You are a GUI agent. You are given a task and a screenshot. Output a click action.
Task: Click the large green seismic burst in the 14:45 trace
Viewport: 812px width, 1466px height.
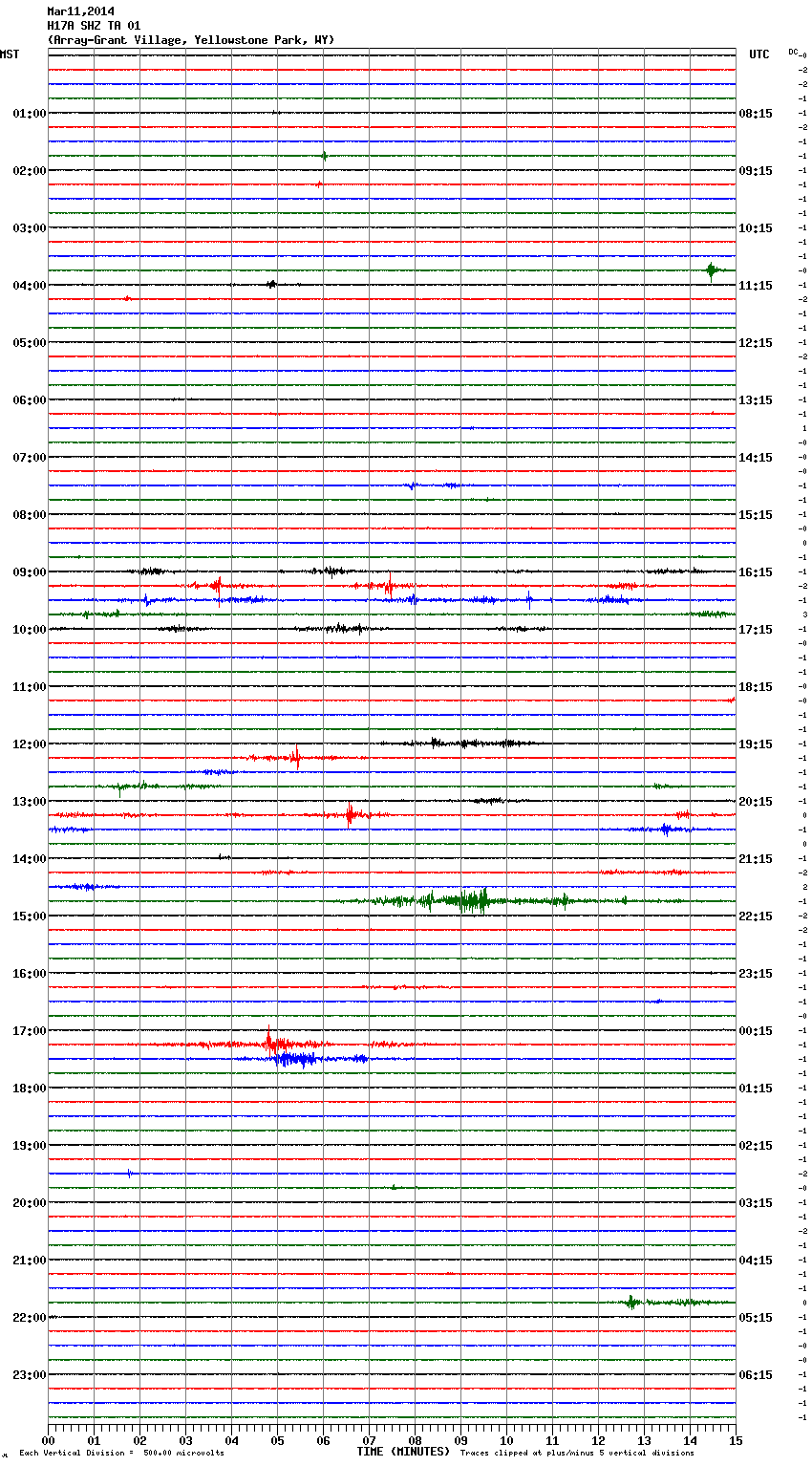click(468, 900)
